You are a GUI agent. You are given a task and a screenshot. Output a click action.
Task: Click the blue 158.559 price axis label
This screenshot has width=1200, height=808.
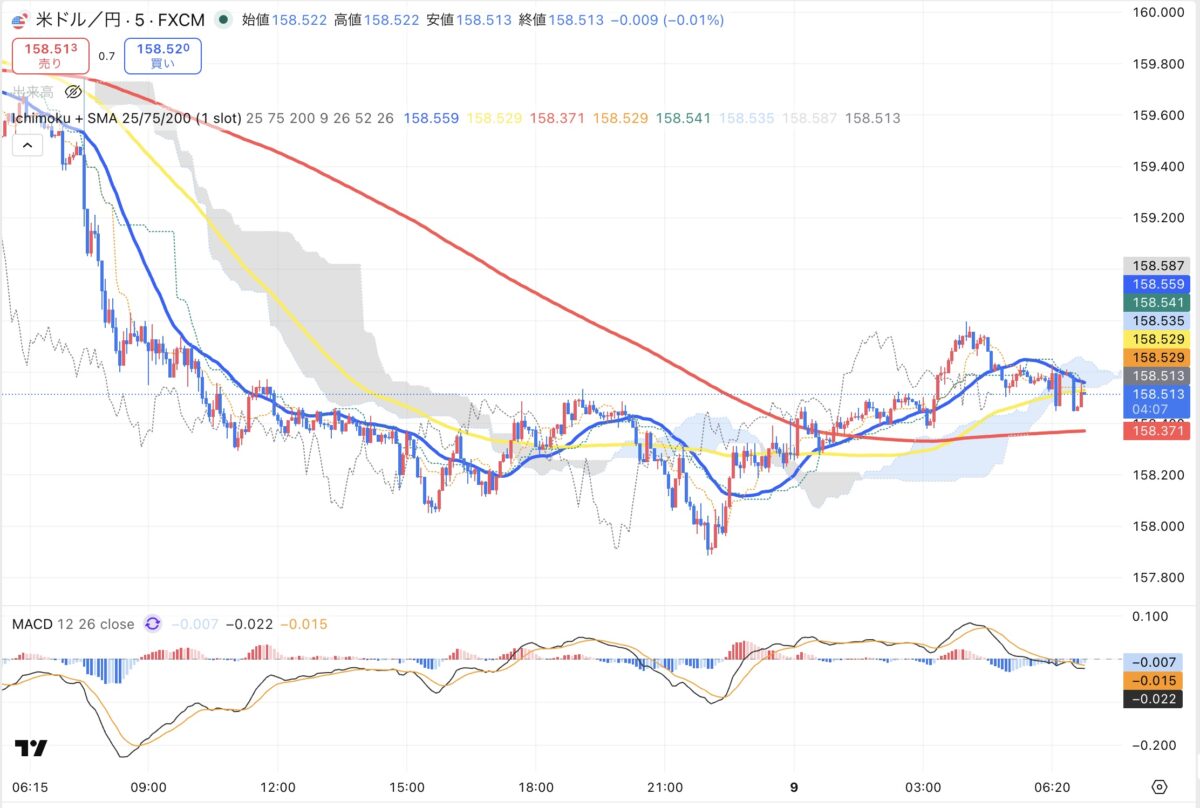click(1157, 284)
